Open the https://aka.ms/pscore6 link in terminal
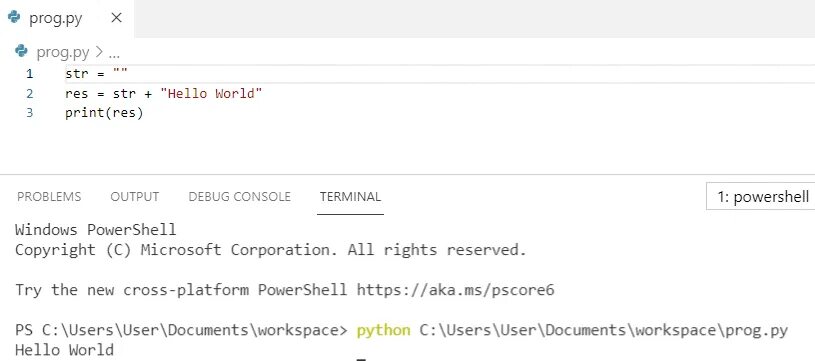815x361 pixels. [x=455, y=290]
